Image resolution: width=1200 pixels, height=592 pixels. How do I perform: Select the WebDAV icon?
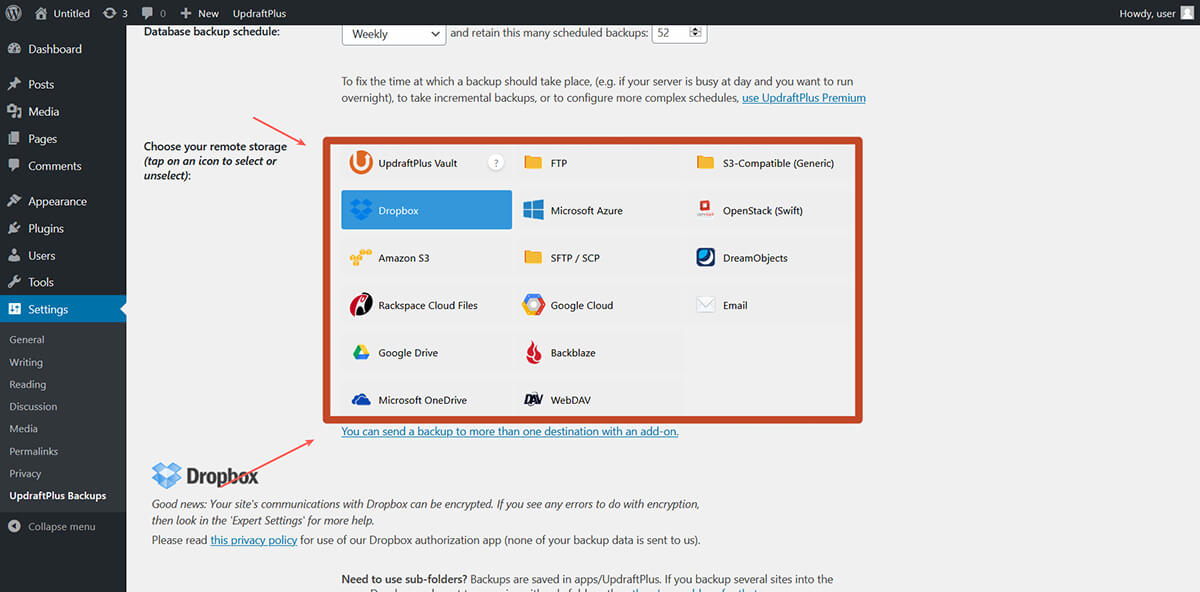[x=532, y=400]
